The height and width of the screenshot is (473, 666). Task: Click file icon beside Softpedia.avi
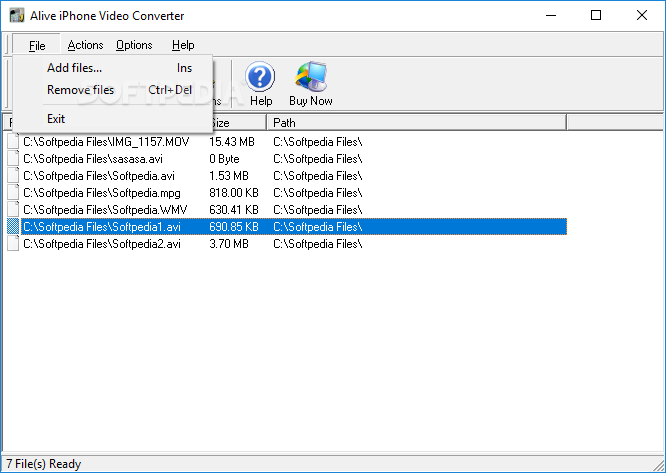point(13,175)
